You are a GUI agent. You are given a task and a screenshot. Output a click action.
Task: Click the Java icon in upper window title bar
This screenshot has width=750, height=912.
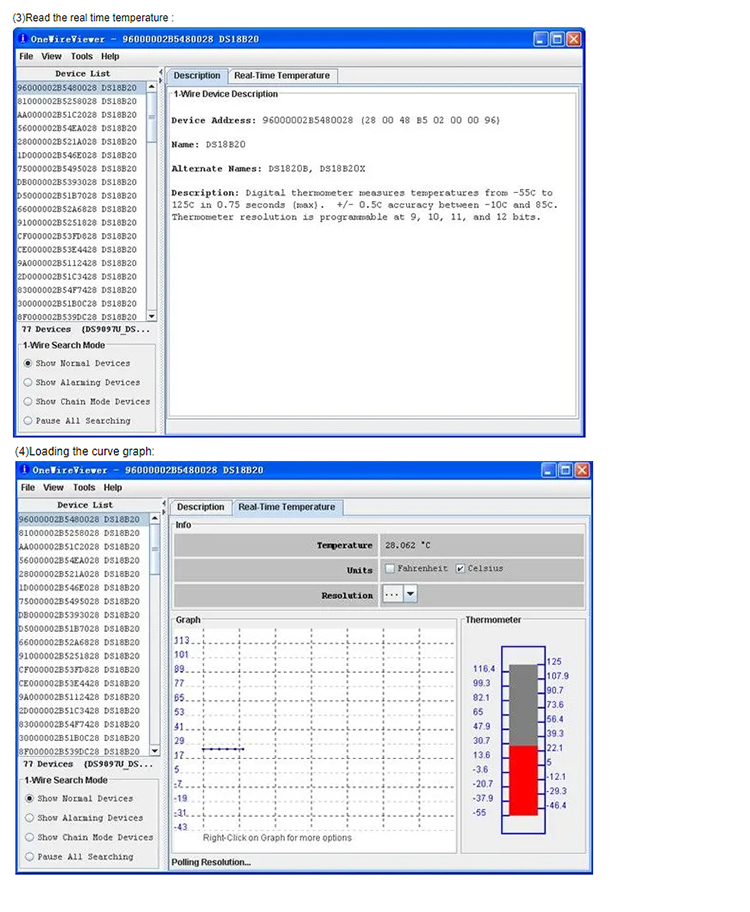pos(23,38)
